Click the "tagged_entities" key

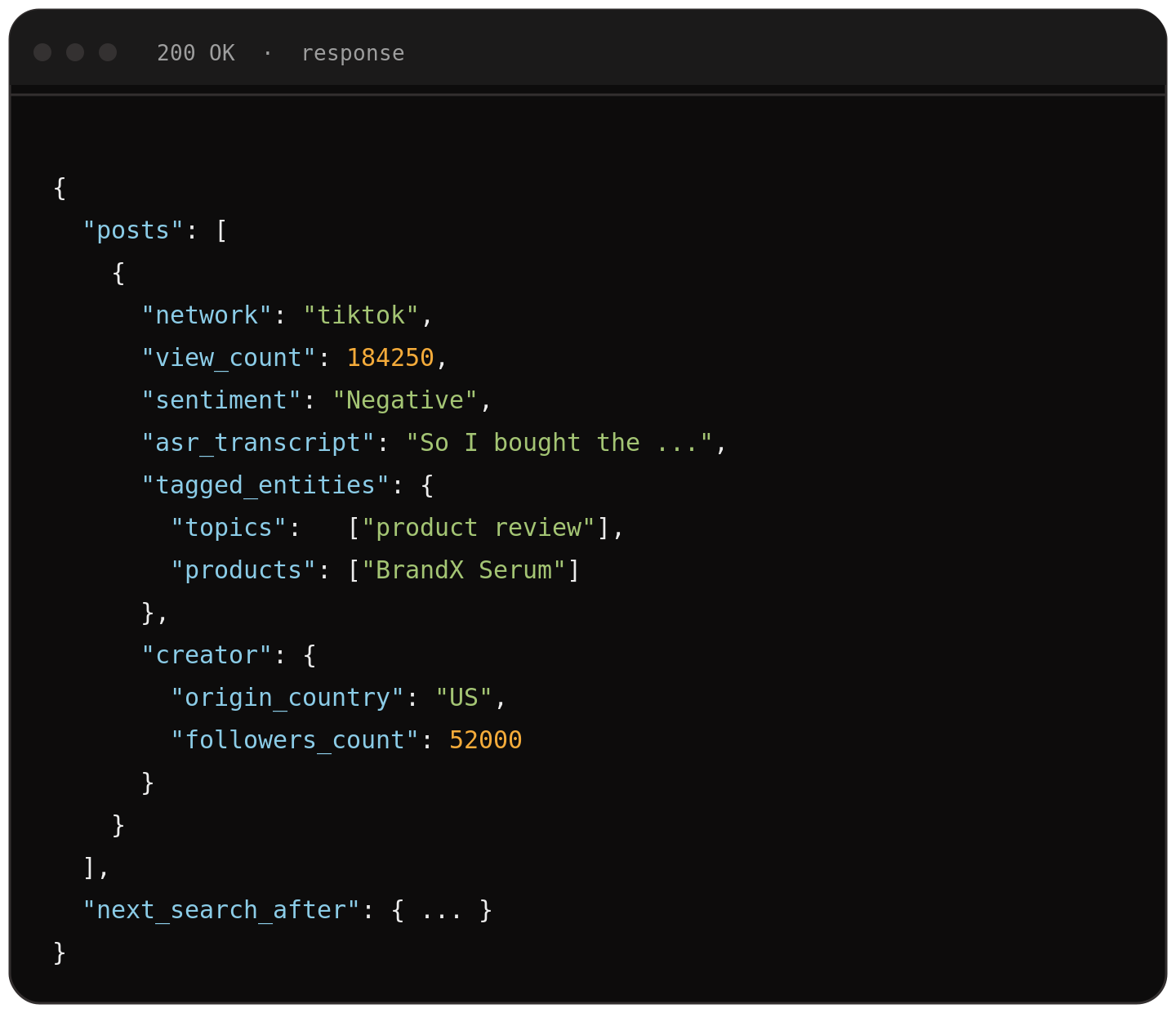pos(265,485)
